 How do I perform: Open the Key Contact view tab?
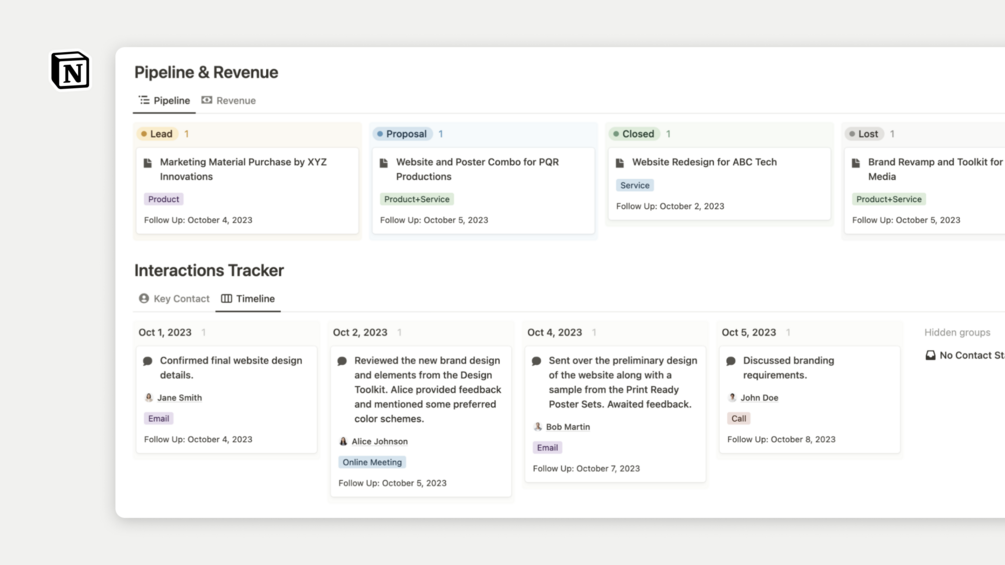point(174,299)
